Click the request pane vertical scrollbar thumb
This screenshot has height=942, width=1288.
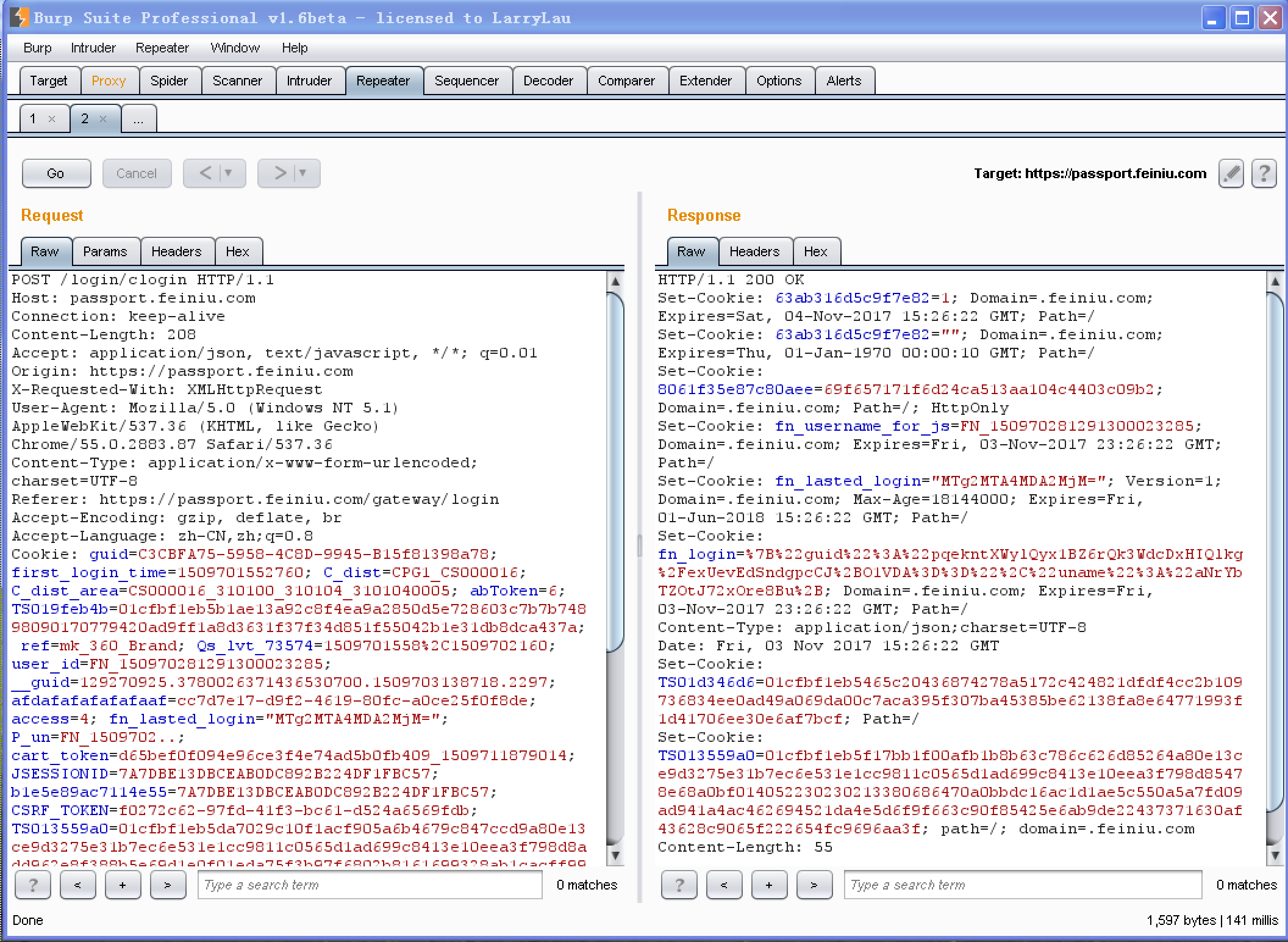click(615, 473)
